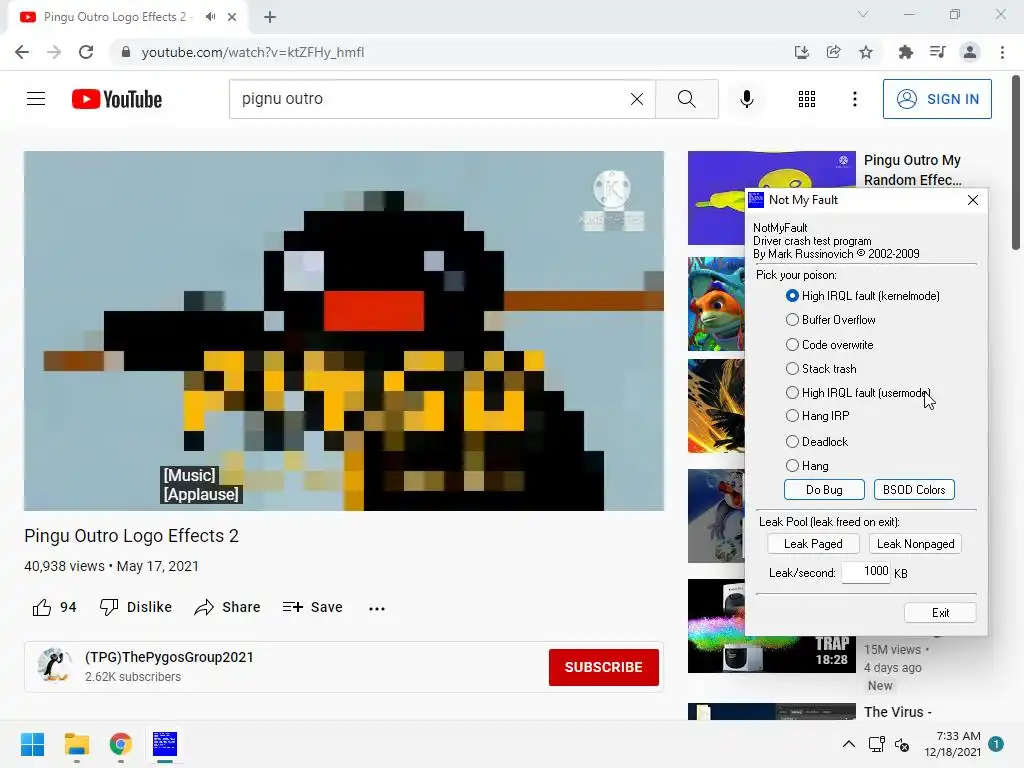Open Chrome extensions puzzle icon

[905, 52]
